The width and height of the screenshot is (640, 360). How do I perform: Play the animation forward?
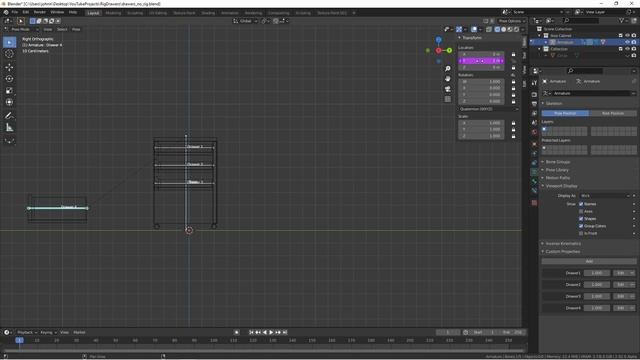click(271, 332)
